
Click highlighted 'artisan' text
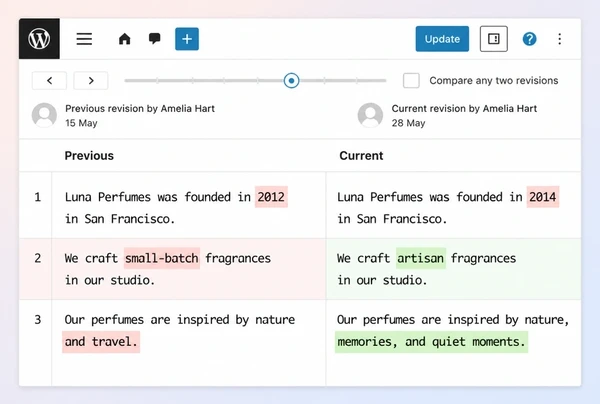pyautogui.click(x=421, y=258)
